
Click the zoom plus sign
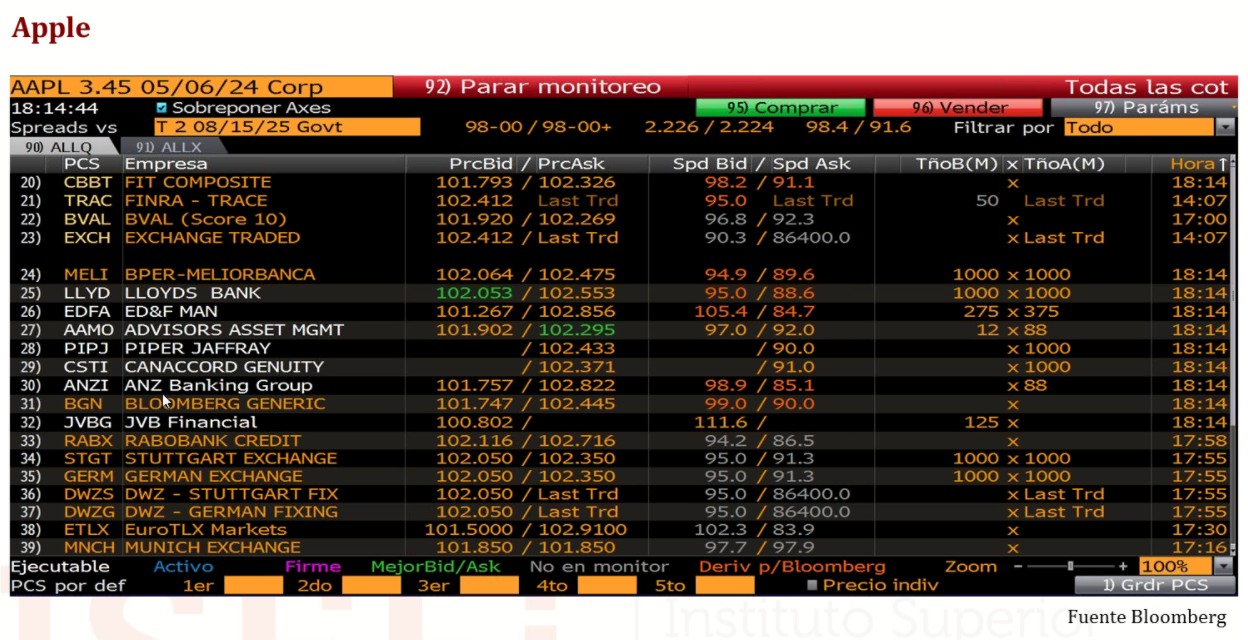click(1123, 566)
